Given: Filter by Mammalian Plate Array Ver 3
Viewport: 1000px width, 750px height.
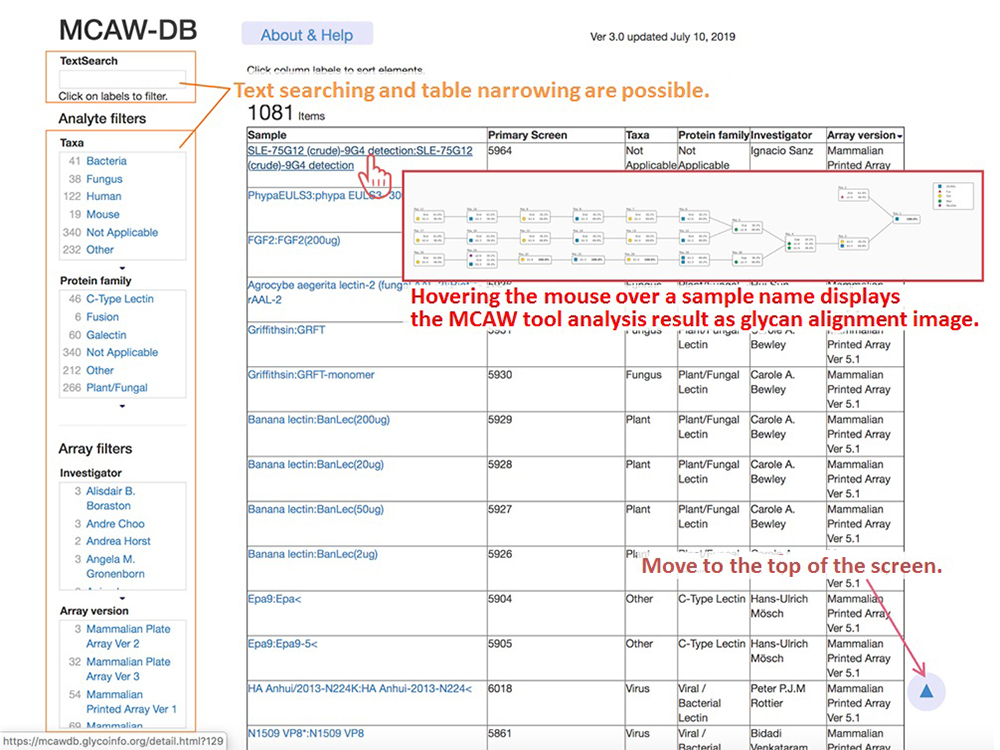Looking at the screenshot, I should tap(128, 669).
